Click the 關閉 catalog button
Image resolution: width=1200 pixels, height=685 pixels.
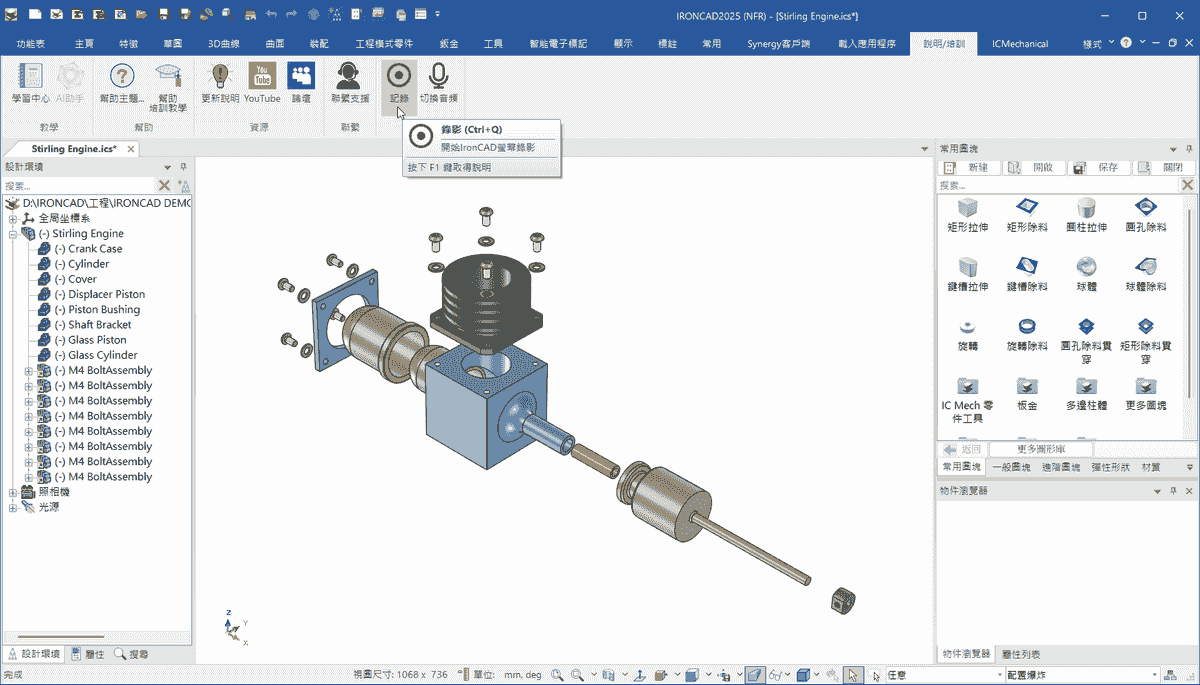click(1163, 167)
